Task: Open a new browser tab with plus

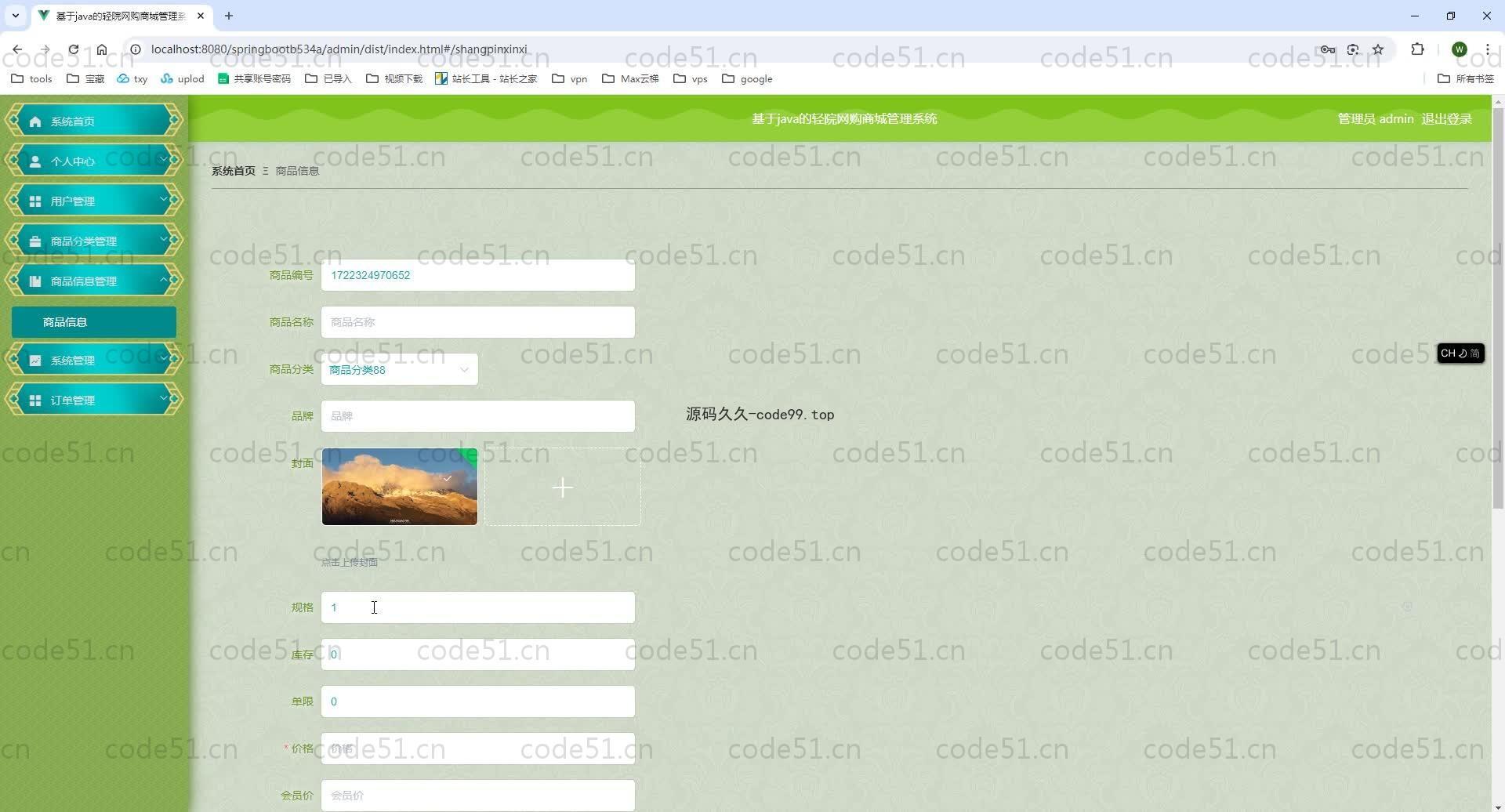Action: [x=229, y=16]
